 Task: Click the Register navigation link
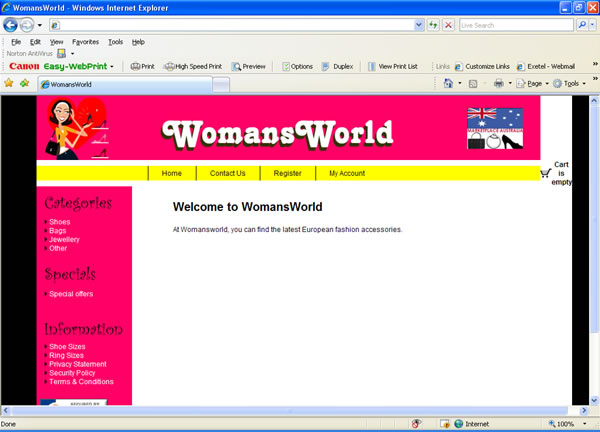coord(287,173)
